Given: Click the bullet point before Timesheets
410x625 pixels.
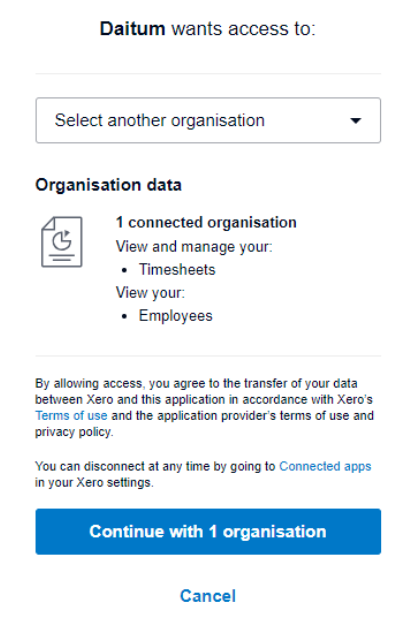Looking at the screenshot, I should point(125,270).
